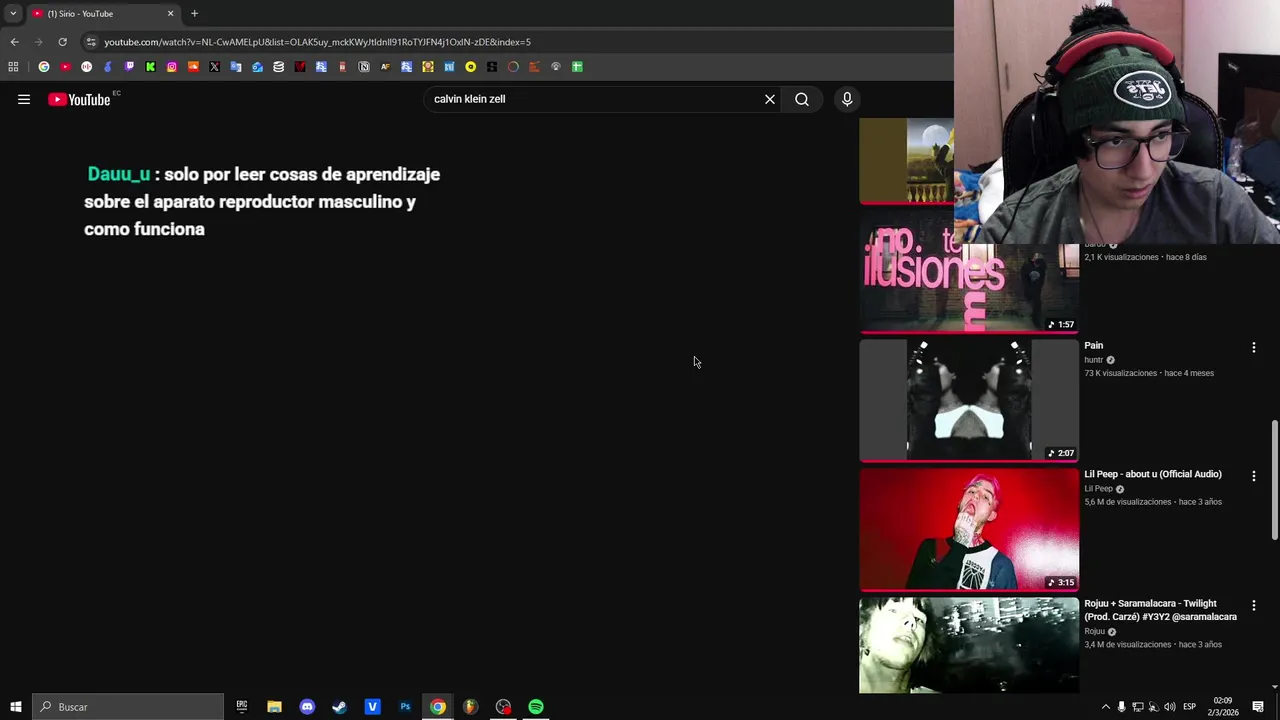Open the green plus bookmark icon
1280x720 pixels.
point(577,67)
